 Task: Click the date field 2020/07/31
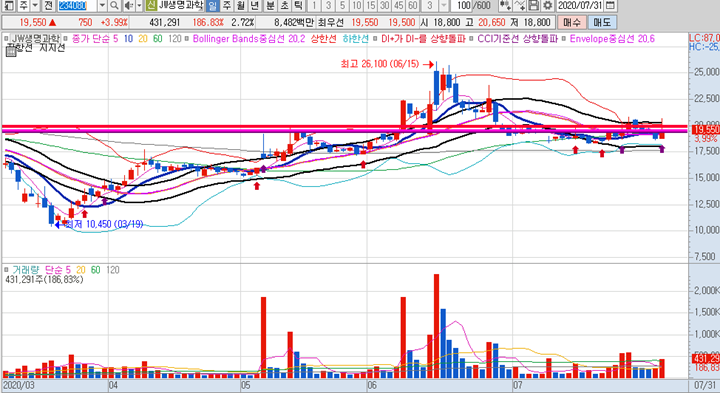(x=579, y=6)
